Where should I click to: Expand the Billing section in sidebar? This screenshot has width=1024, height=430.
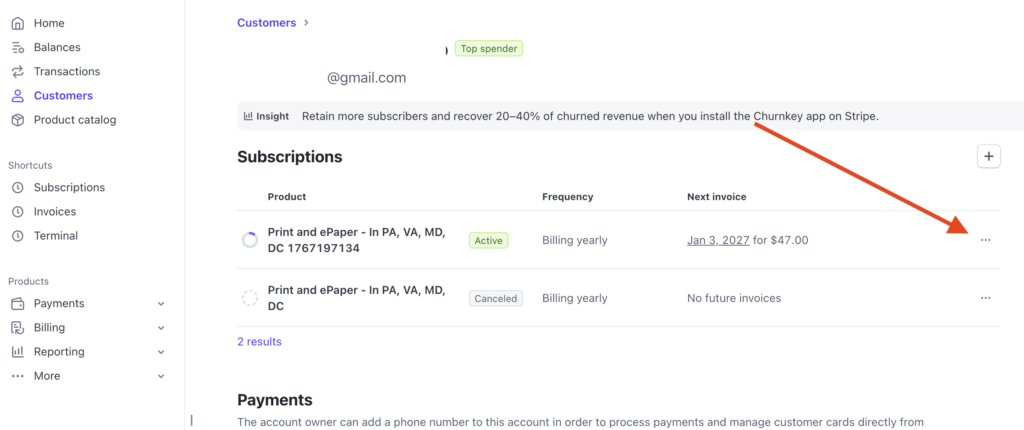pyautogui.click(x=161, y=327)
